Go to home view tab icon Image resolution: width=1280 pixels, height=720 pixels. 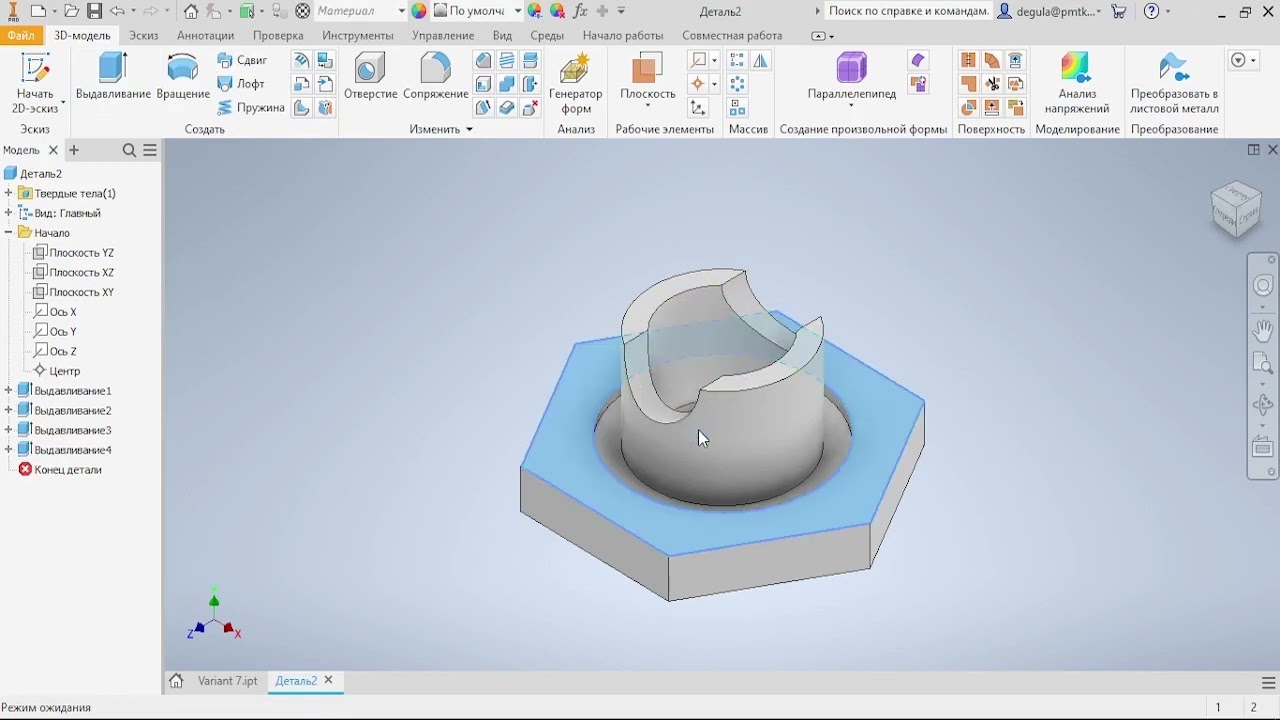click(176, 681)
